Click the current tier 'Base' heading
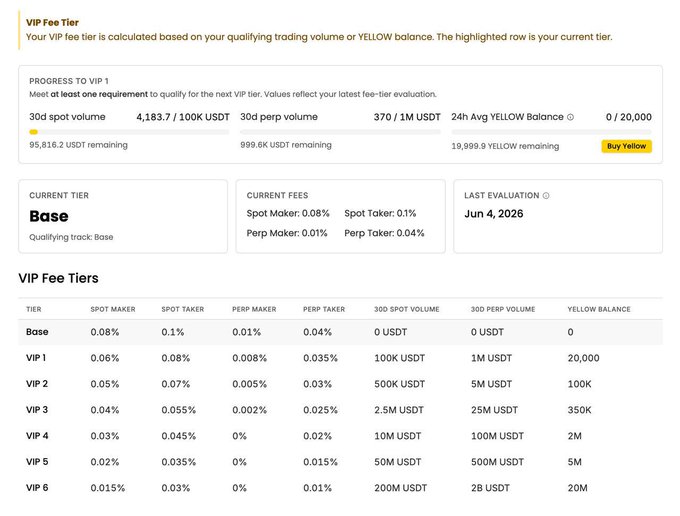The image size is (680, 516). click(x=49, y=216)
